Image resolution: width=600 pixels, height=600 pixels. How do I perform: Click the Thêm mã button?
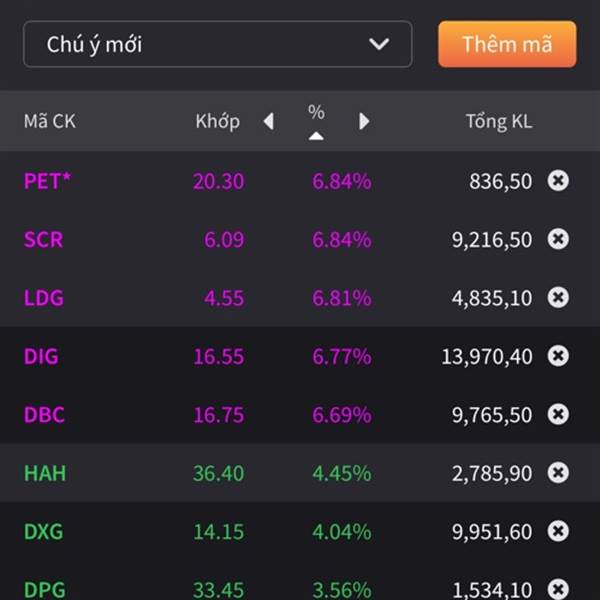507,44
